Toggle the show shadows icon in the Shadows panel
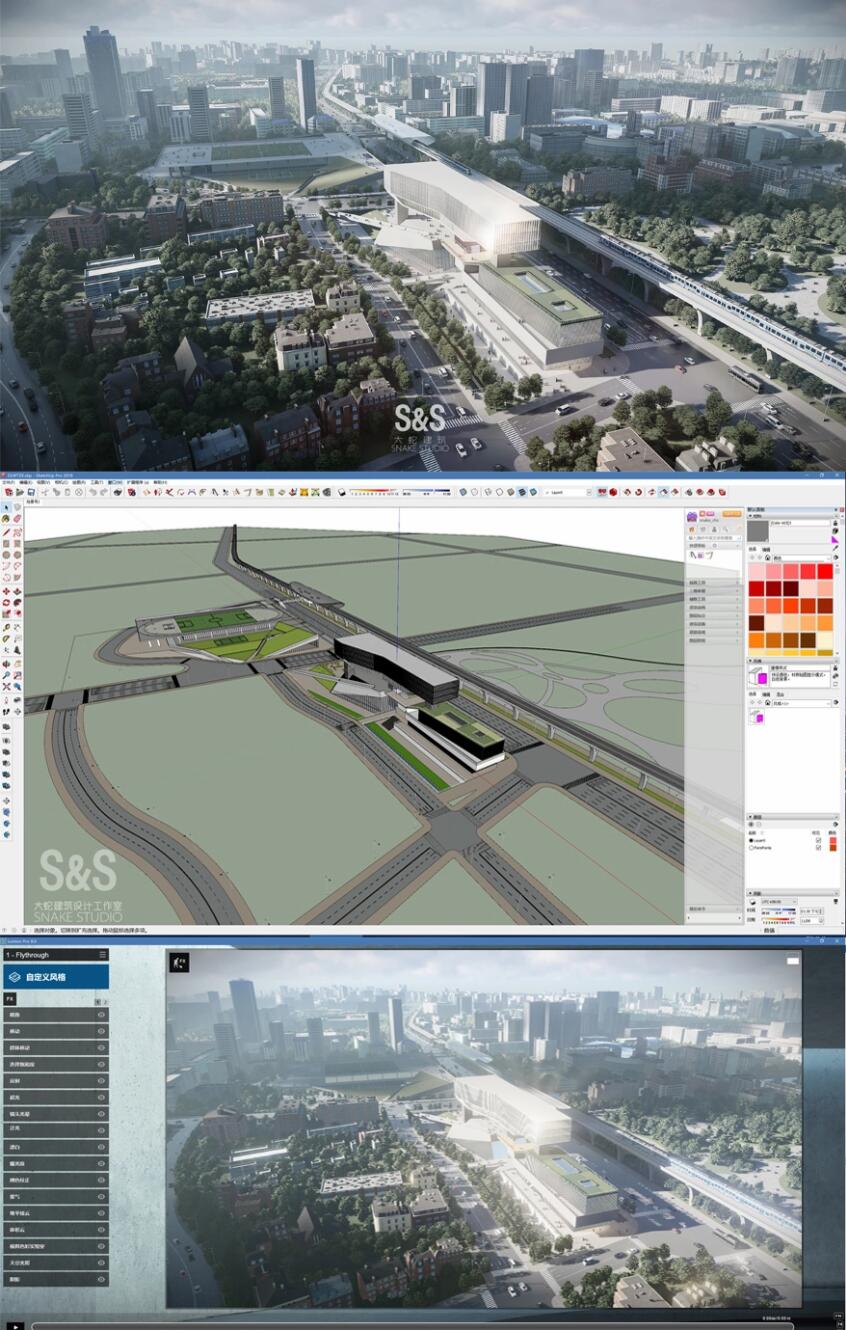Image resolution: width=846 pixels, height=1330 pixels. coord(753,902)
